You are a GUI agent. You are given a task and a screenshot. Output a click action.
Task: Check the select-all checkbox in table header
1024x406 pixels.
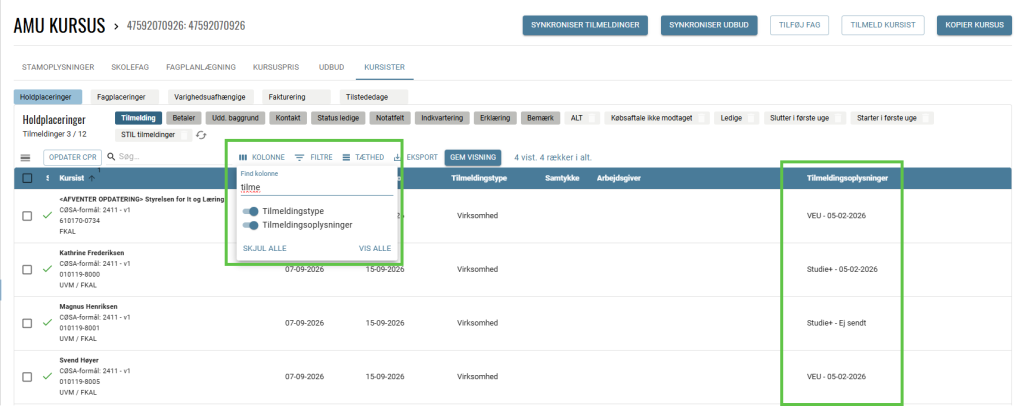[27, 179]
